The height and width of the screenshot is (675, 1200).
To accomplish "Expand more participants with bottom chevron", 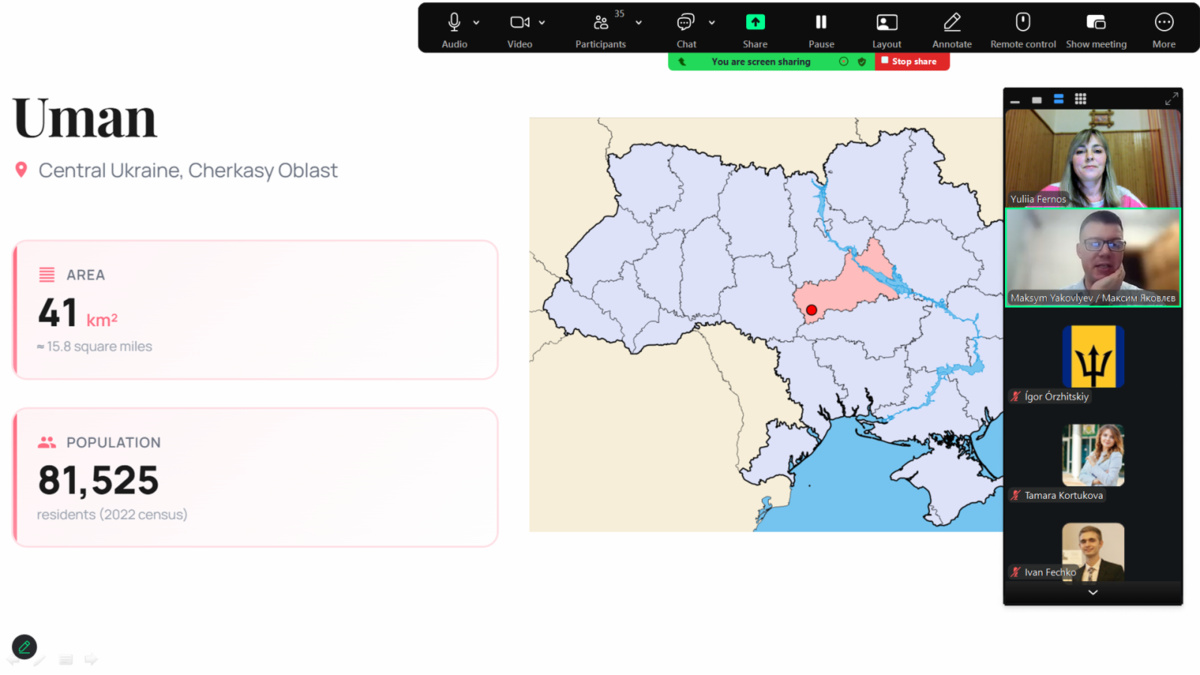I will click(1093, 592).
